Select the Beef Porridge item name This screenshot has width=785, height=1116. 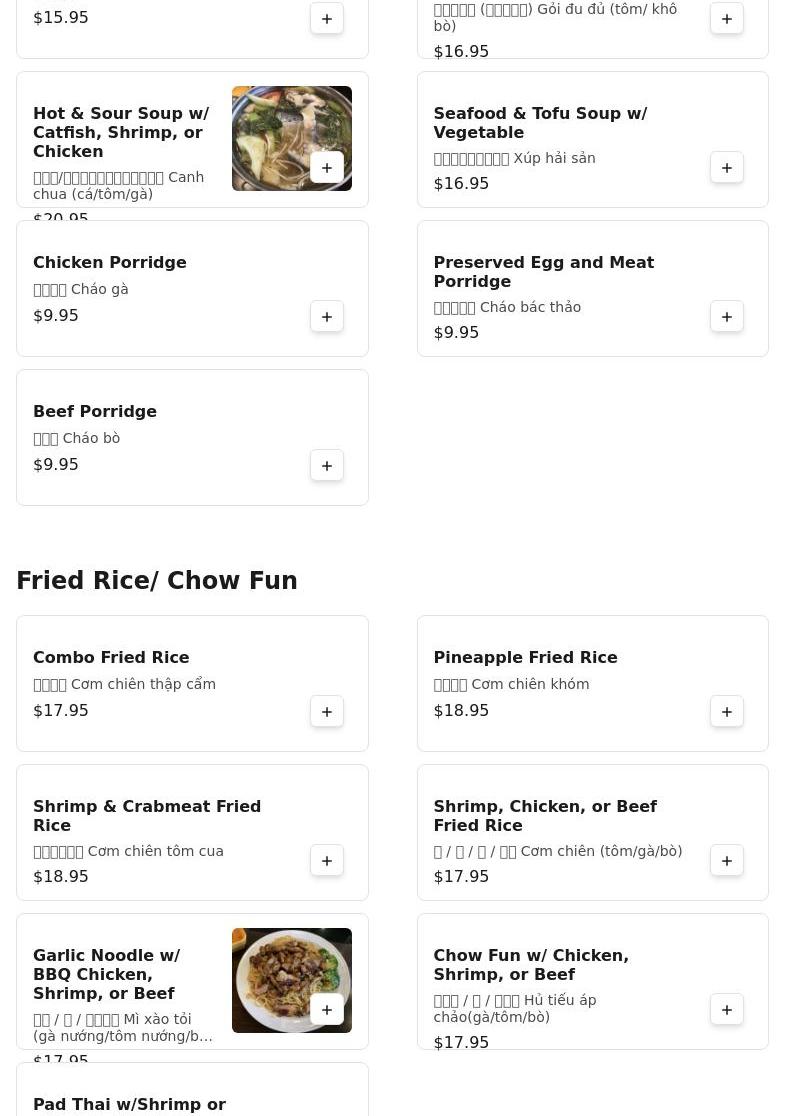tap(95, 412)
